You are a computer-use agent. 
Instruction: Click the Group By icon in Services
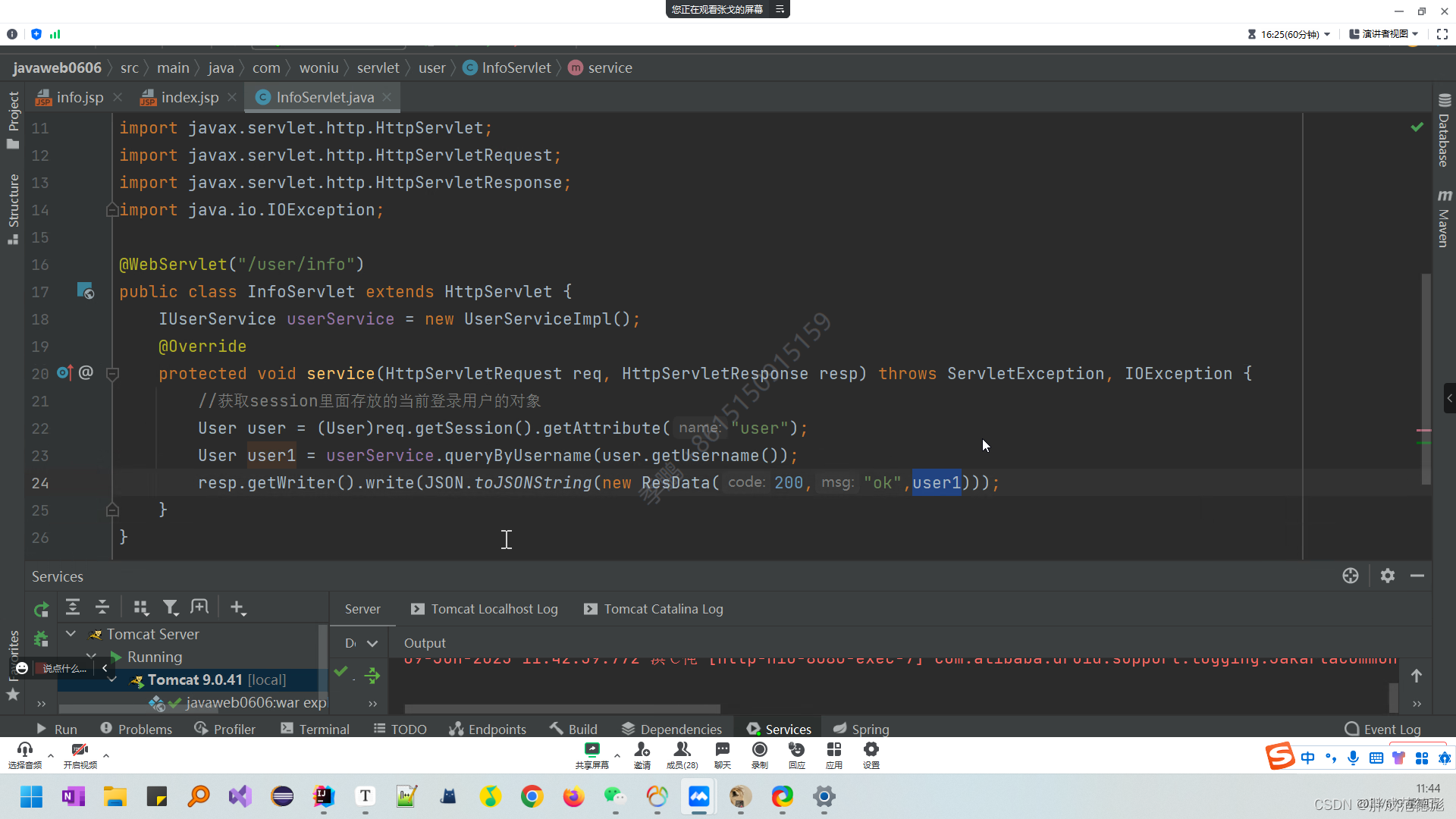tap(141, 607)
